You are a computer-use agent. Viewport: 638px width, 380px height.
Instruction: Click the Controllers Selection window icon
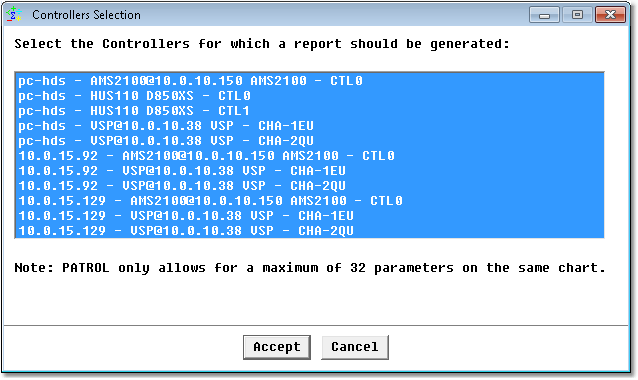click(x=14, y=14)
